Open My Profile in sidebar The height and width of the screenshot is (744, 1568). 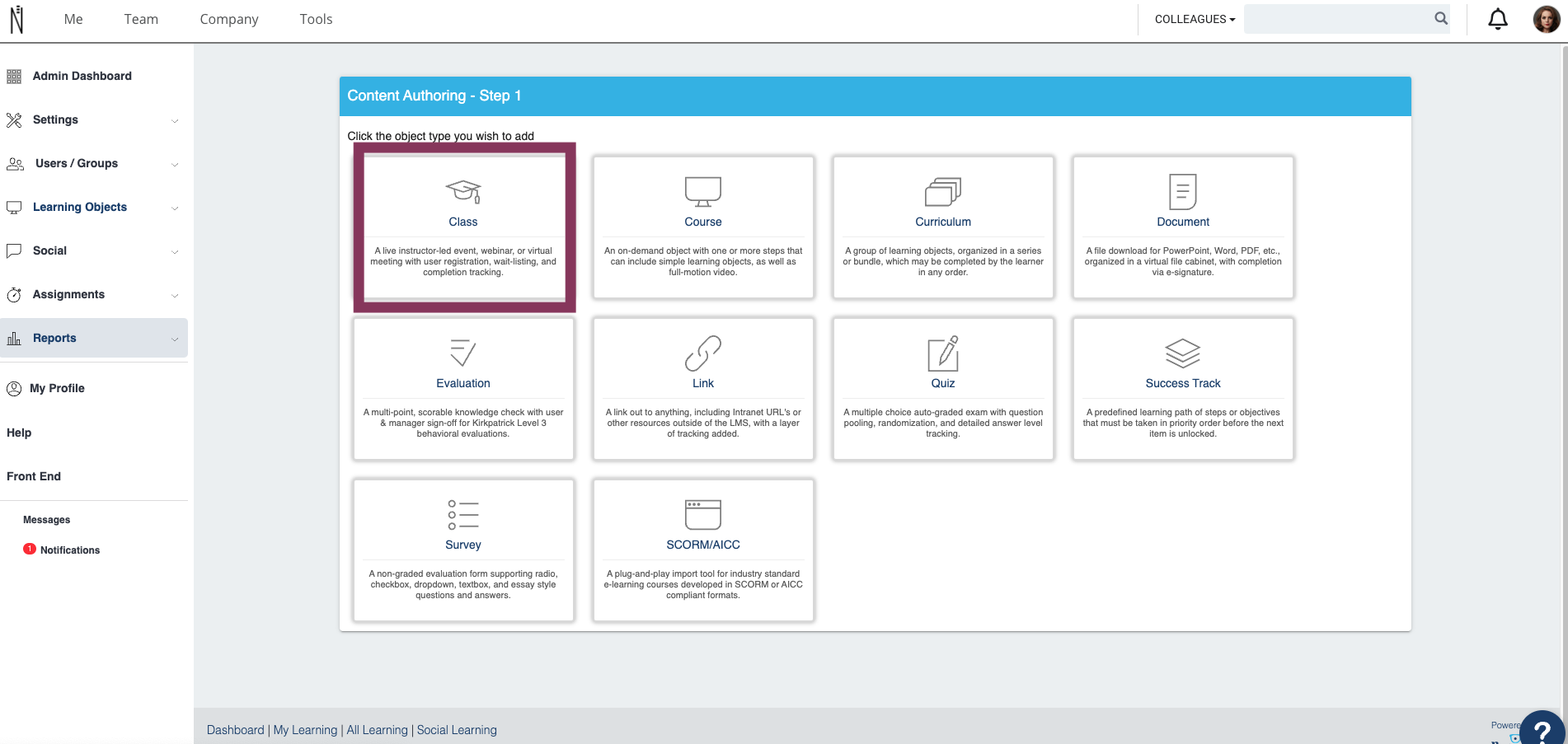tap(57, 388)
